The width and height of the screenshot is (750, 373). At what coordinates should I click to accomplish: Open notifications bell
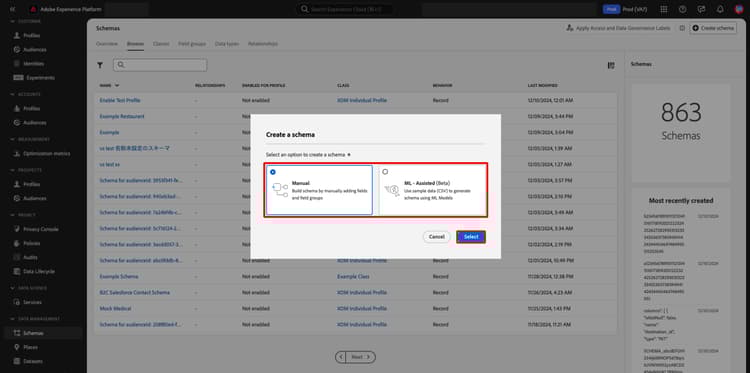coord(720,9)
